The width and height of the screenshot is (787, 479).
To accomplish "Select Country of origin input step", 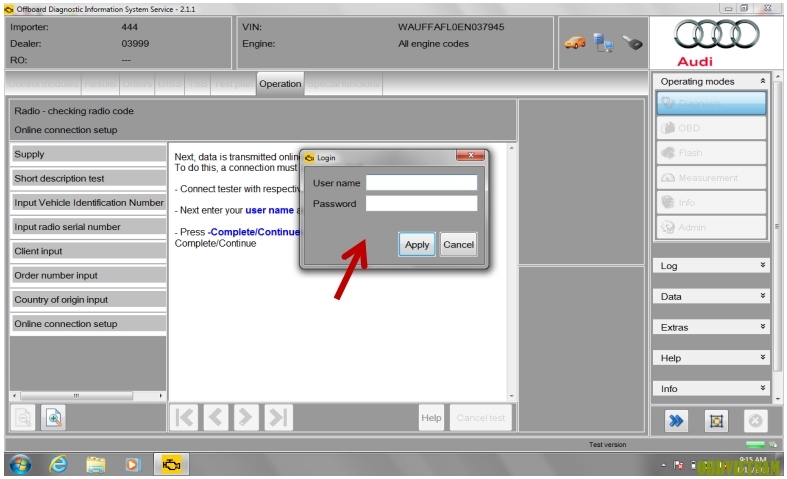I will (x=88, y=299).
